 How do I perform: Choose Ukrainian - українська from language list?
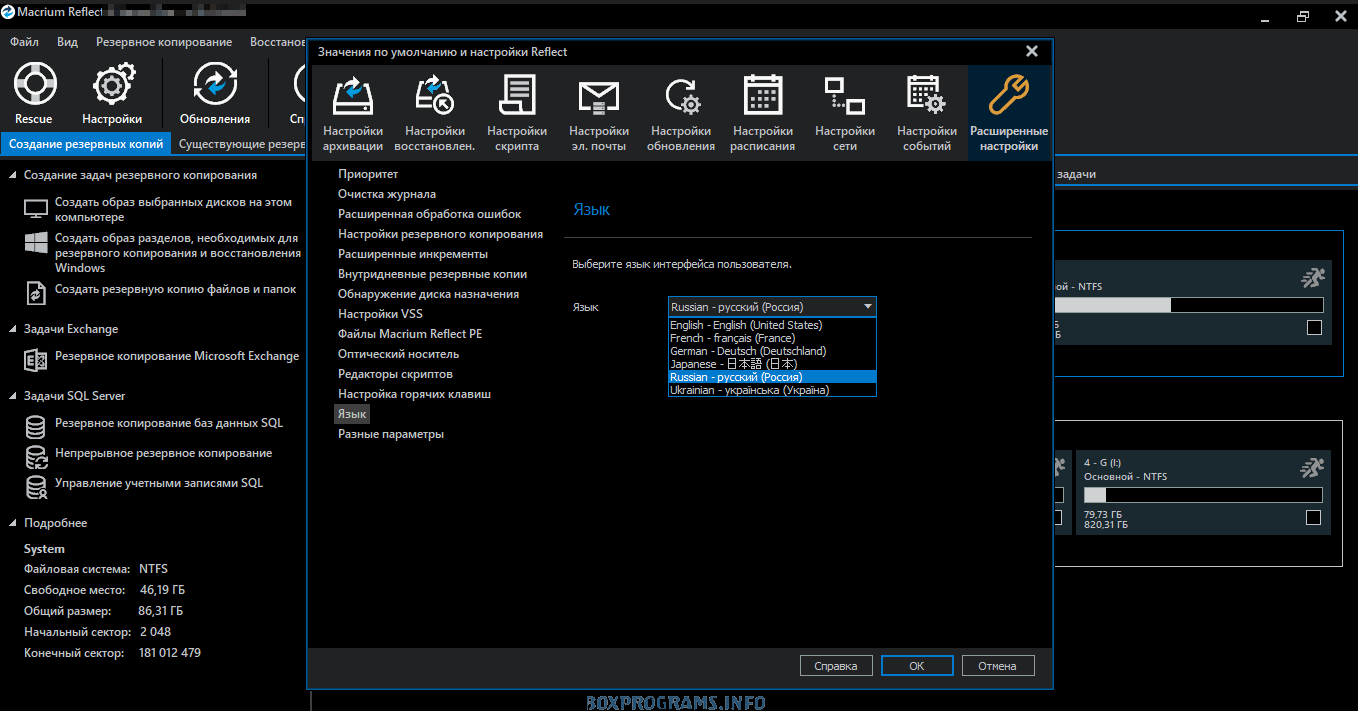(x=772, y=390)
